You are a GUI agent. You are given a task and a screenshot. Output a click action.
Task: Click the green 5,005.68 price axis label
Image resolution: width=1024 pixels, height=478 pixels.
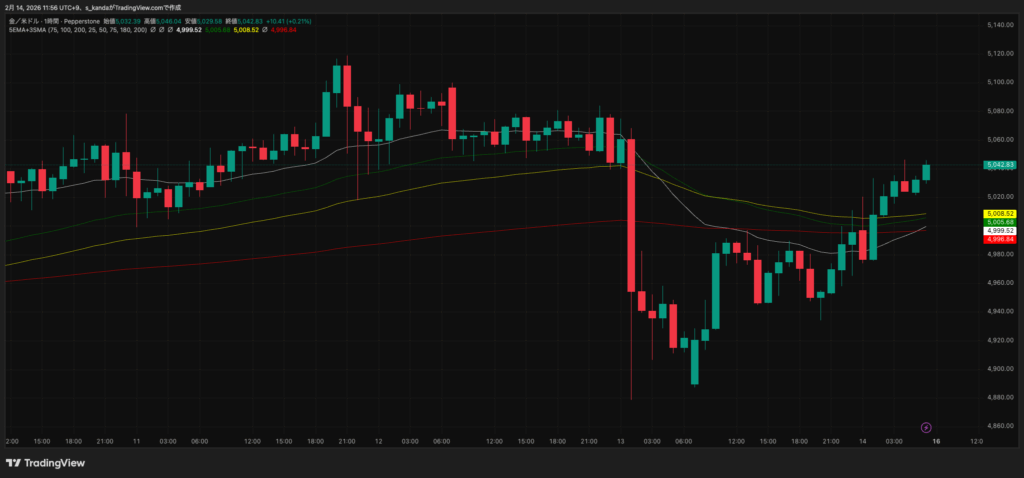[999, 221]
